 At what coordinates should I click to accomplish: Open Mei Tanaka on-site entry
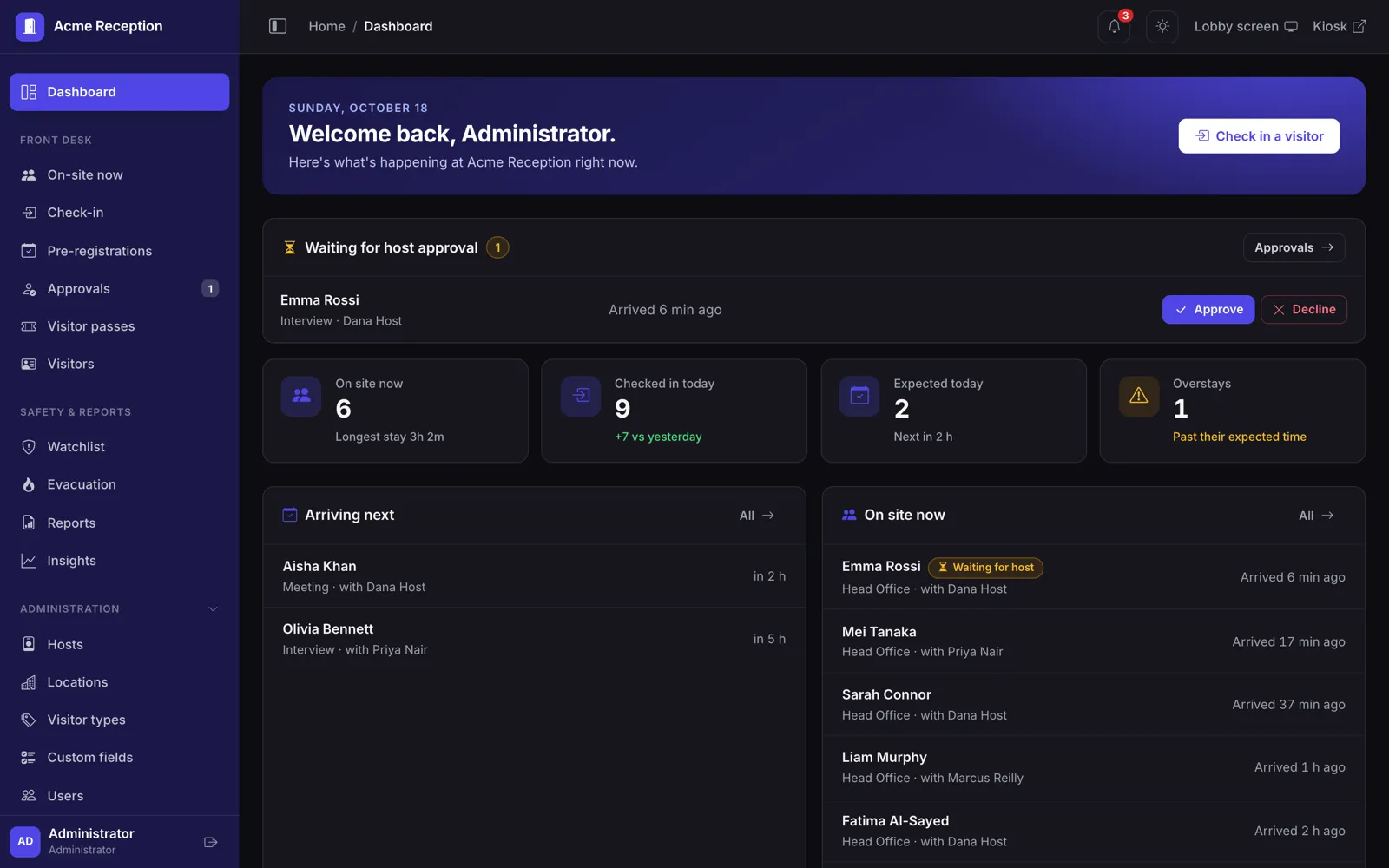click(x=1093, y=641)
